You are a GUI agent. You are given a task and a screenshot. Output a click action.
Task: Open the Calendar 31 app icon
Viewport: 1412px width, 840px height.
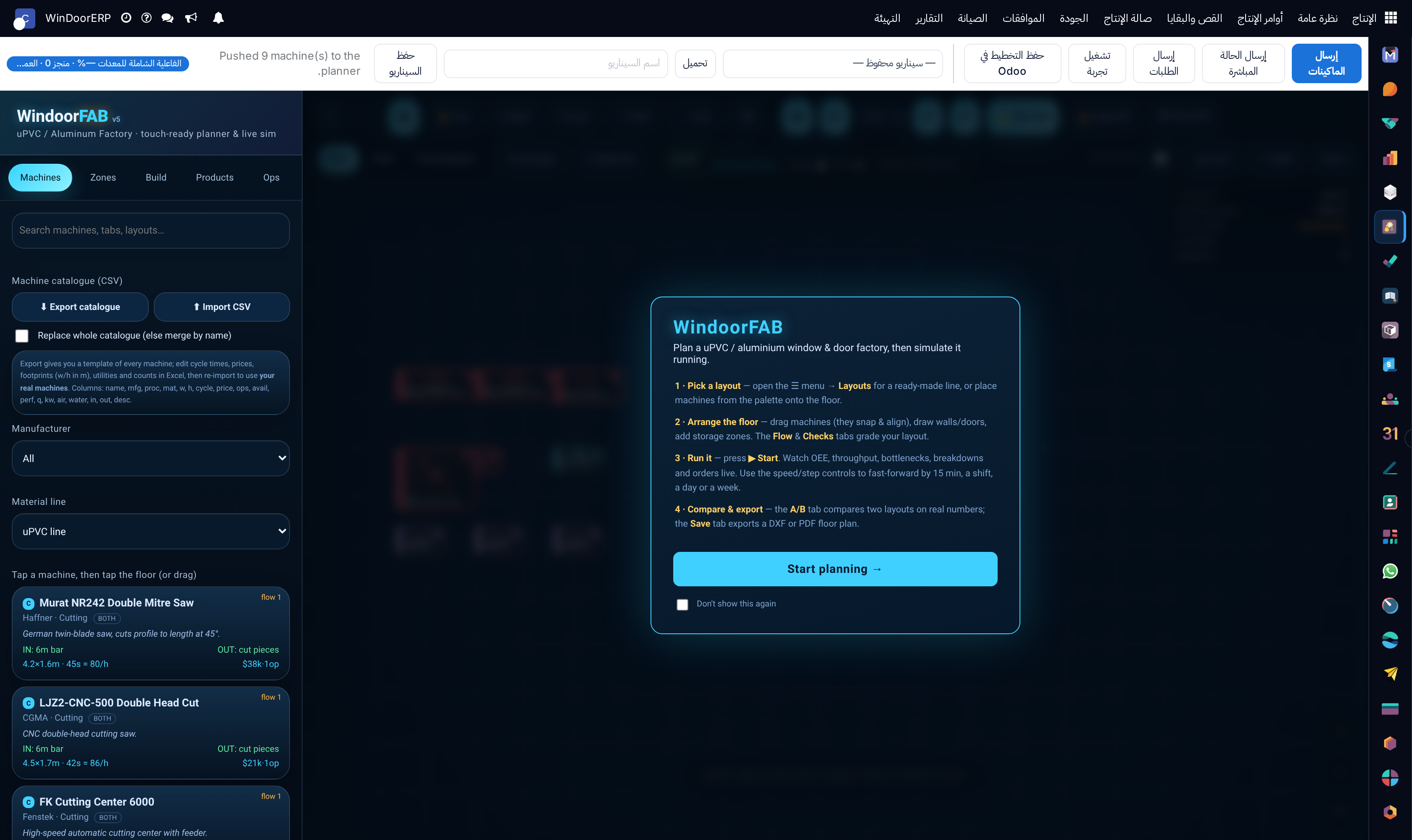point(1390,433)
